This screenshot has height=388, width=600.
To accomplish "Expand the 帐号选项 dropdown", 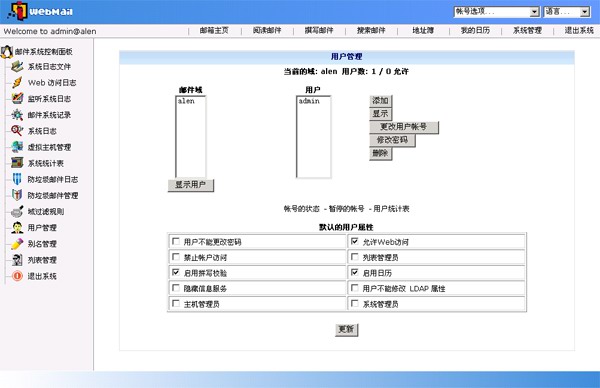I will coord(497,12).
